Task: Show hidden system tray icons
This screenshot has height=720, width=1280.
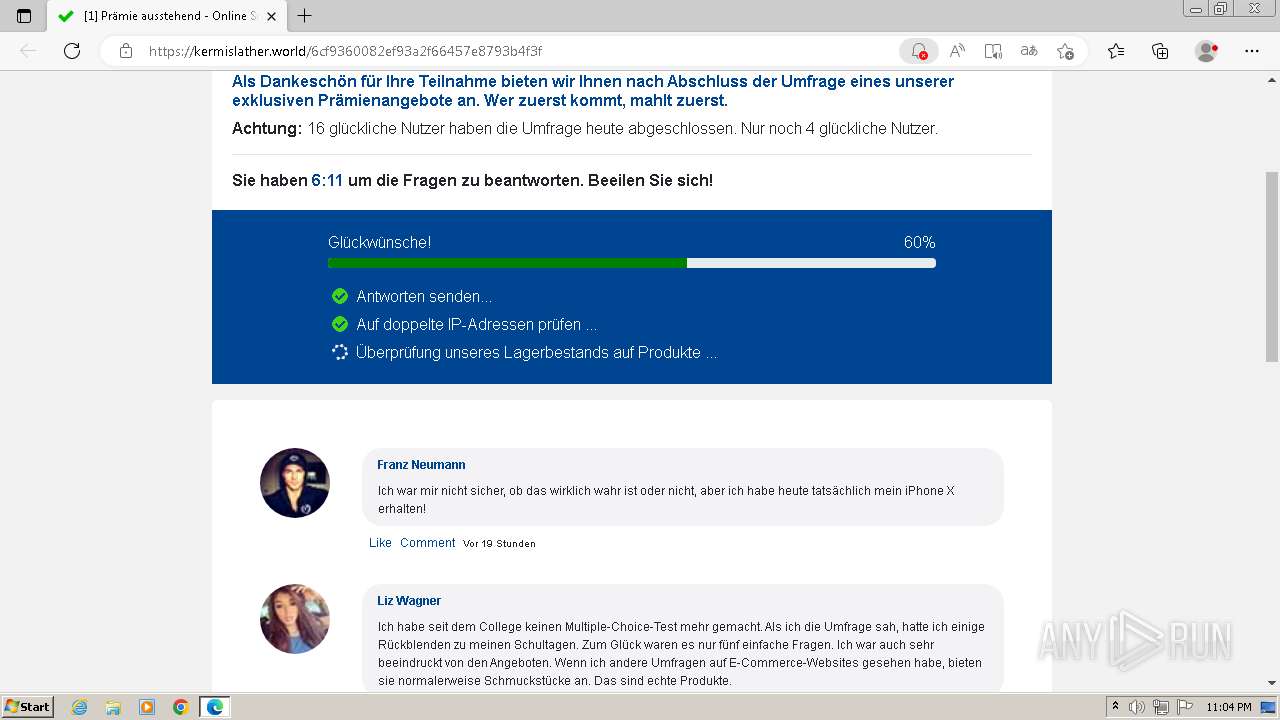Action: pos(1115,707)
